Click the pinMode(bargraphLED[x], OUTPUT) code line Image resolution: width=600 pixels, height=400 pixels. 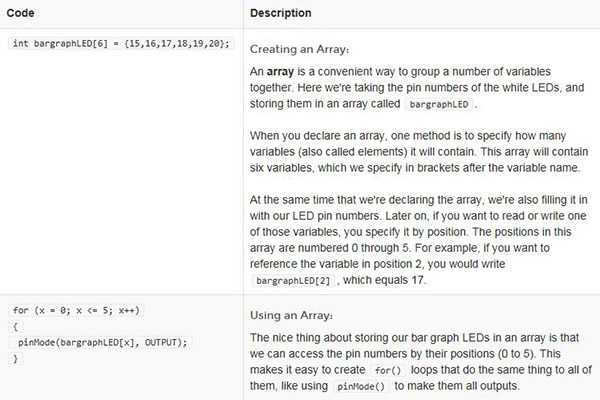[103, 342]
